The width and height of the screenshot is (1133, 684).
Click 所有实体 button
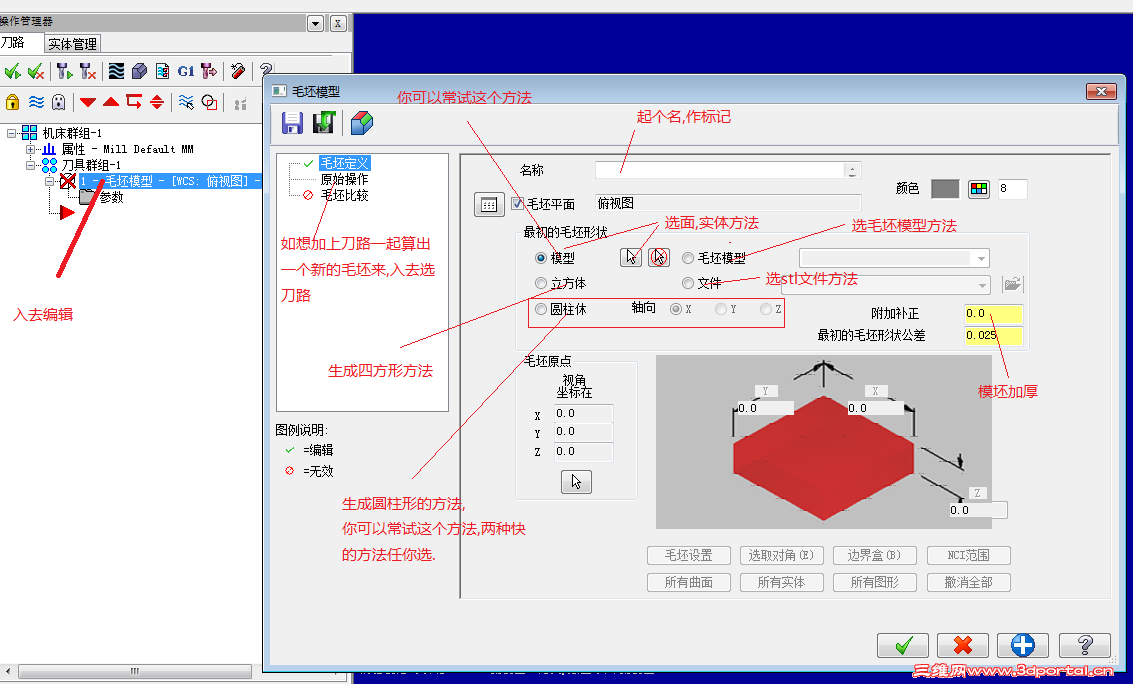pos(781,582)
